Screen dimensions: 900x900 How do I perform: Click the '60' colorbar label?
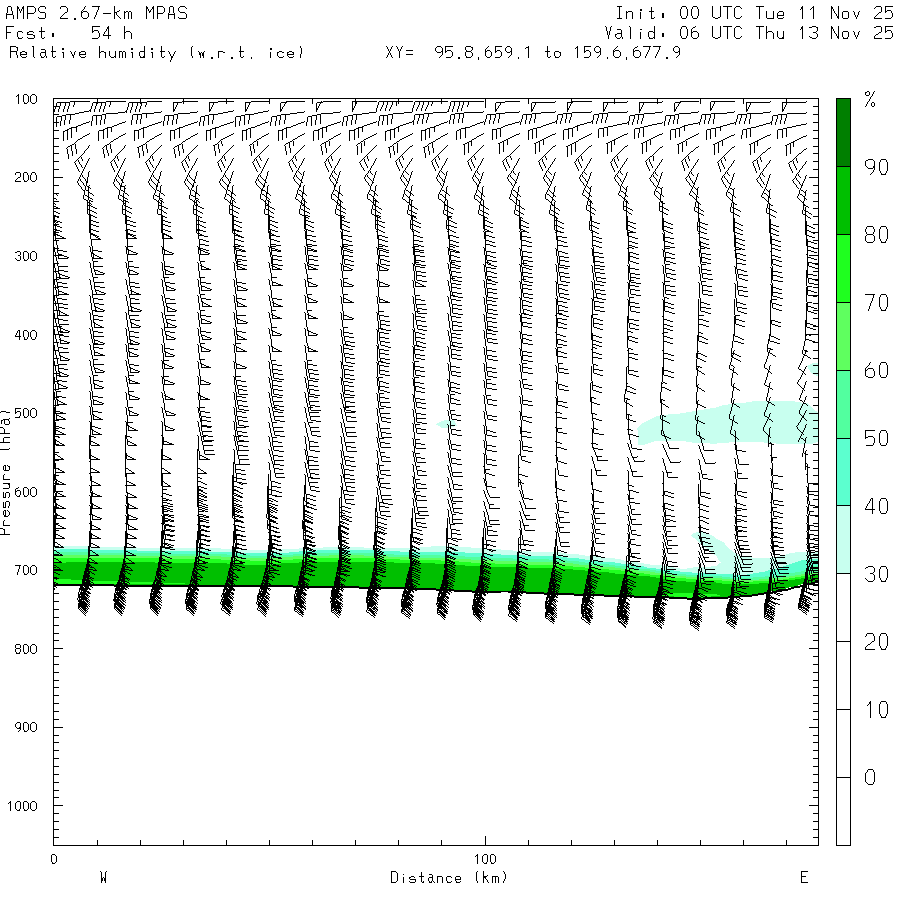tap(876, 371)
